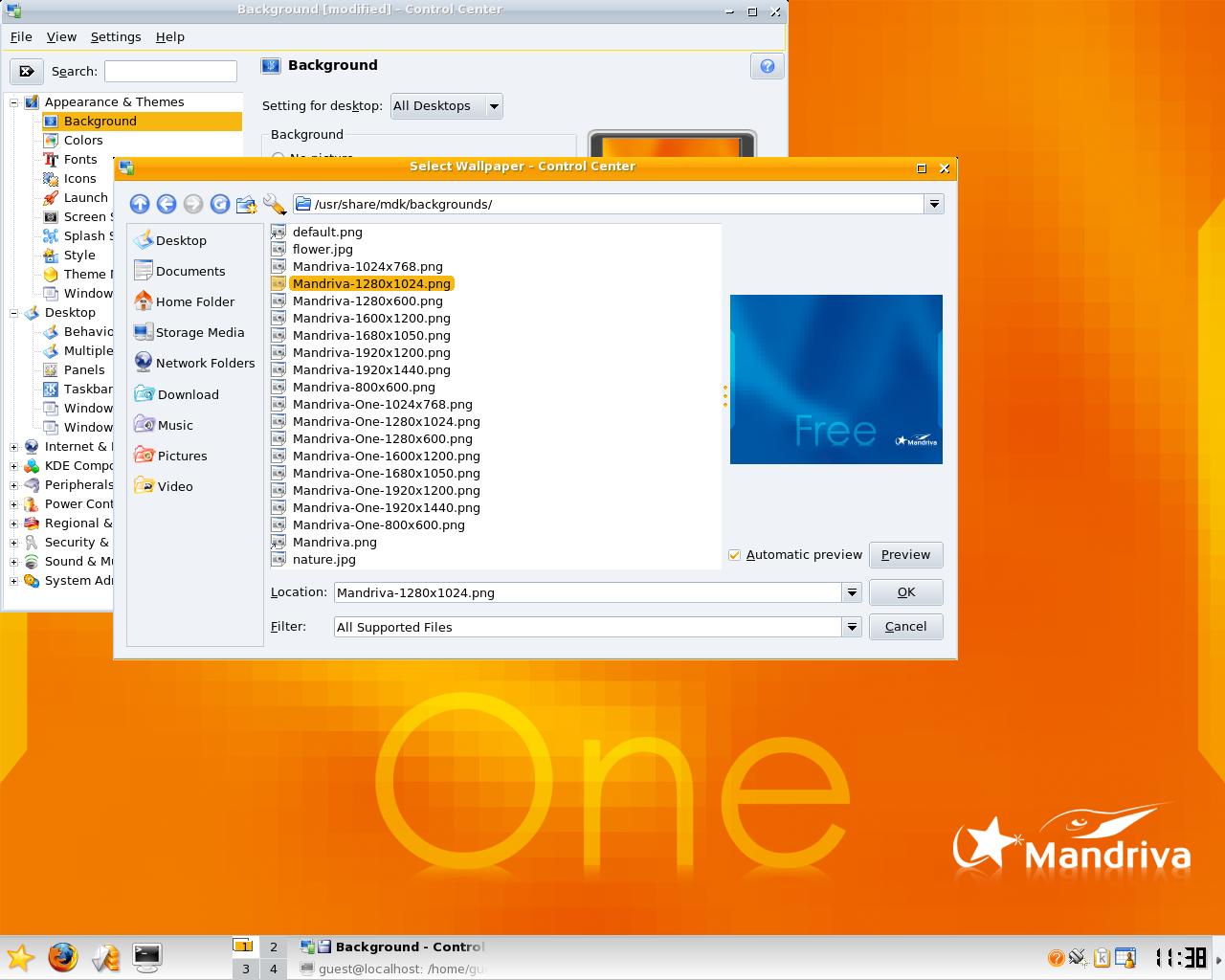Open the star application menu on taskbar
The height and width of the screenshot is (980, 1225).
click(x=20, y=957)
